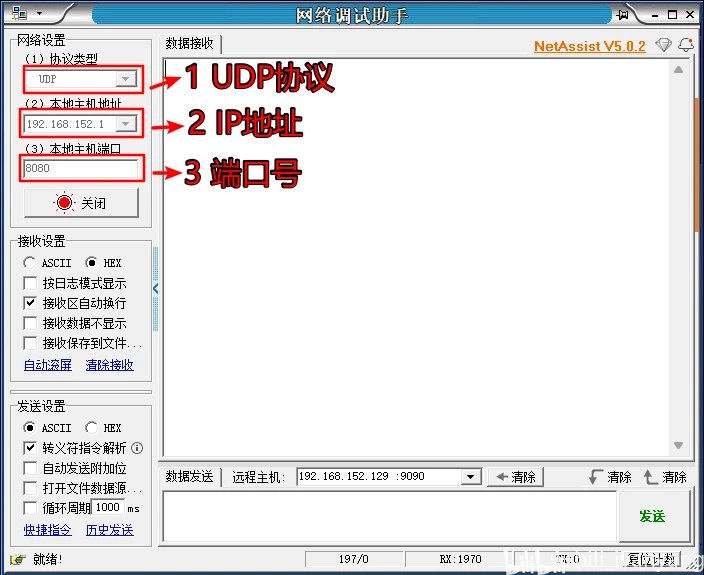Switch to the 数据接收 tab
The width and height of the screenshot is (704, 575).
tap(189, 44)
